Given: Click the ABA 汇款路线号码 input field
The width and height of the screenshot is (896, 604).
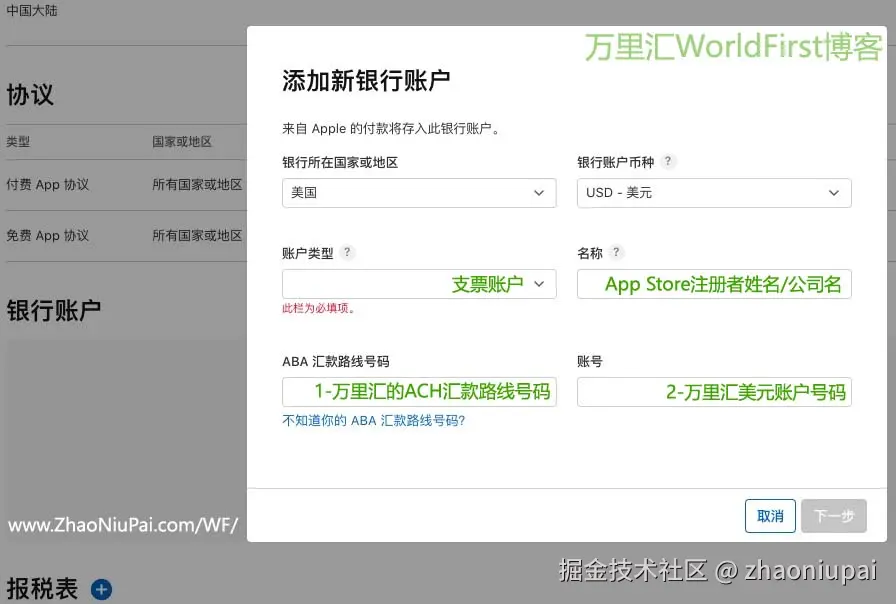Looking at the screenshot, I should coord(419,391).
